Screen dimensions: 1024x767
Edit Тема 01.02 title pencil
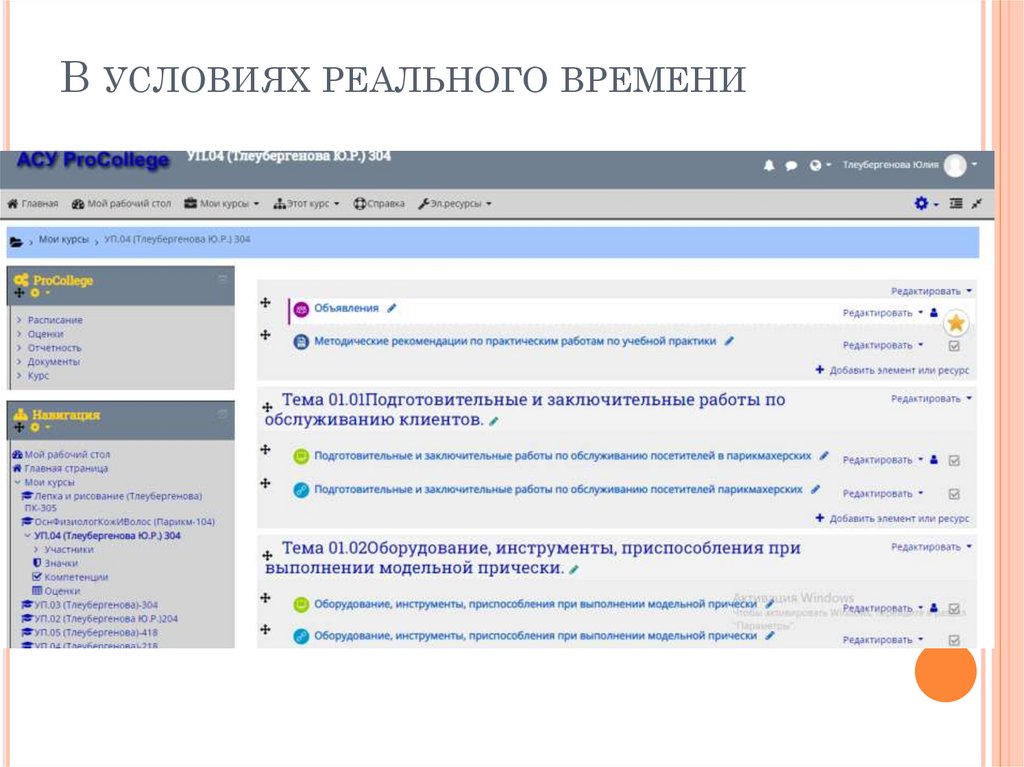(573, 570)
